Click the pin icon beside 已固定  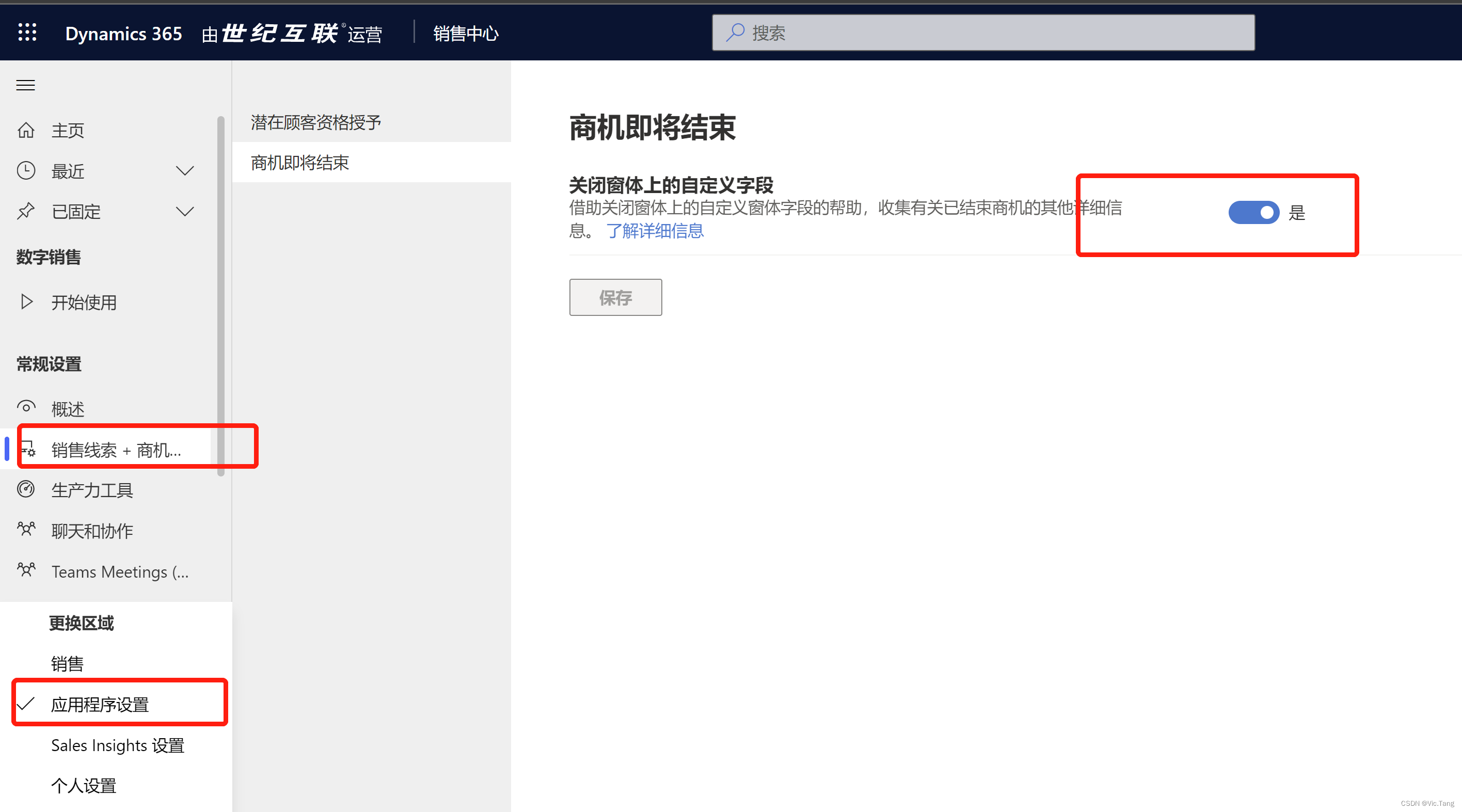[26, 212]
